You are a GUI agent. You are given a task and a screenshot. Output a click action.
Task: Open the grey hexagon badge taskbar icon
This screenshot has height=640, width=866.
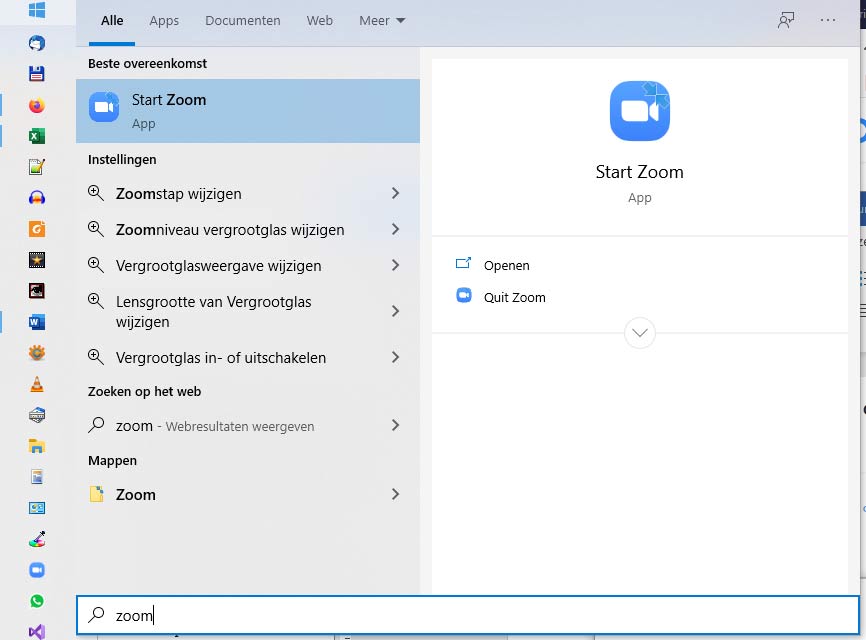37,415
